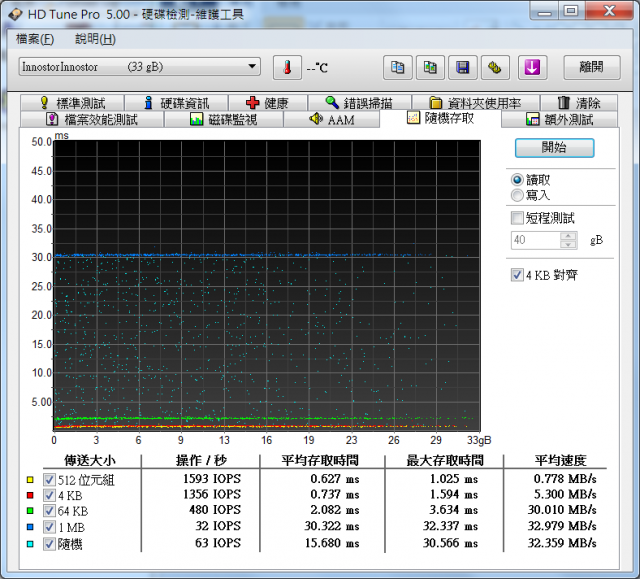Click the 離開 exit button
The height and width of the screenshot is (579, 640).
pos(592,67)
